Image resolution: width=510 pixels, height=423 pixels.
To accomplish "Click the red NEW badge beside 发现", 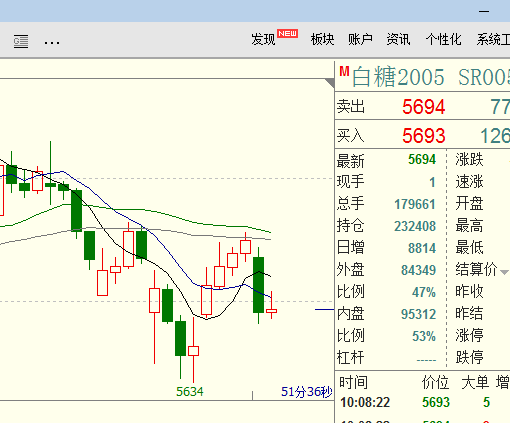I will tap(287, 34).
